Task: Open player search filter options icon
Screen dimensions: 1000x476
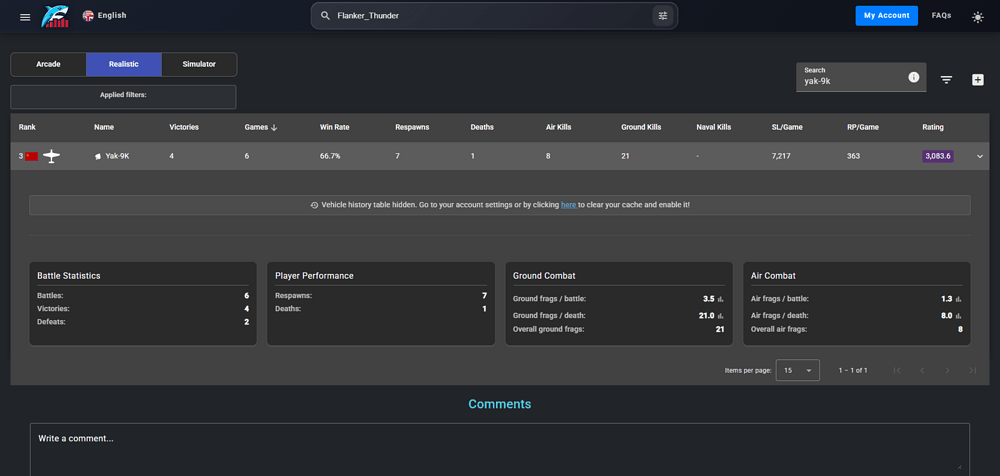Action: coord(662,16)
